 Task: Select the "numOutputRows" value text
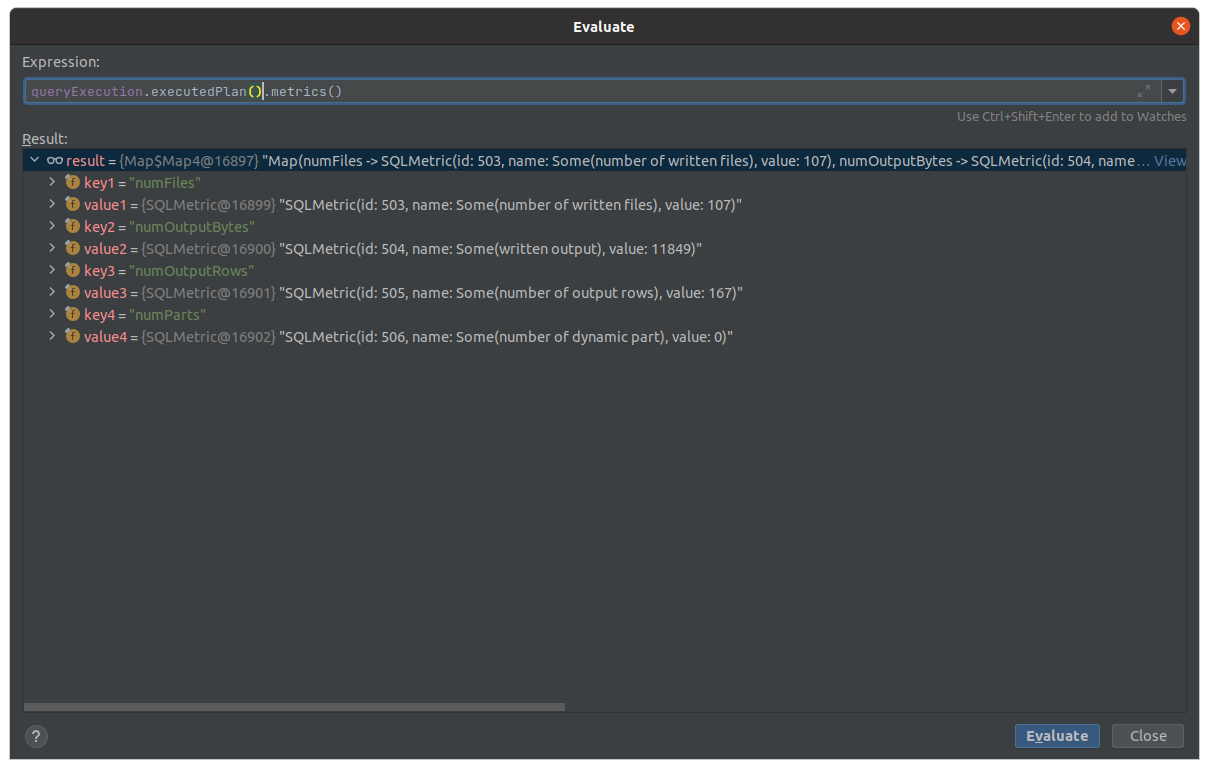[192, 271]
